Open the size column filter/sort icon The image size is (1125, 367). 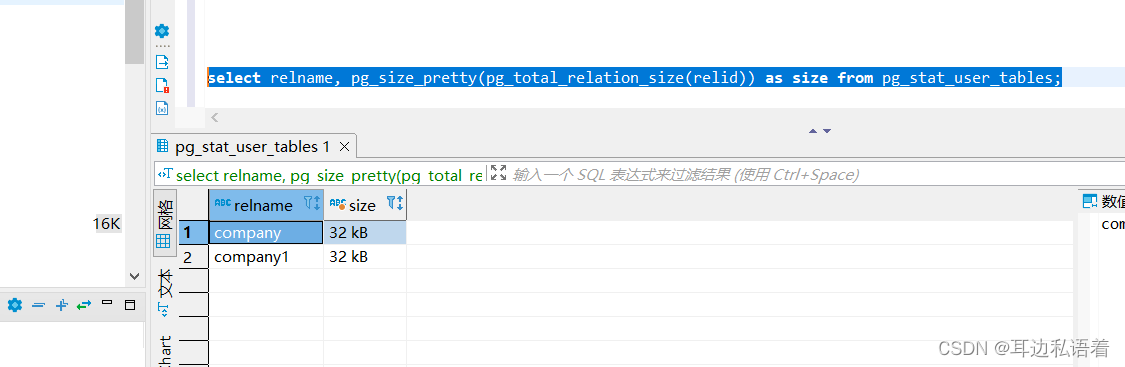[395, 204]
